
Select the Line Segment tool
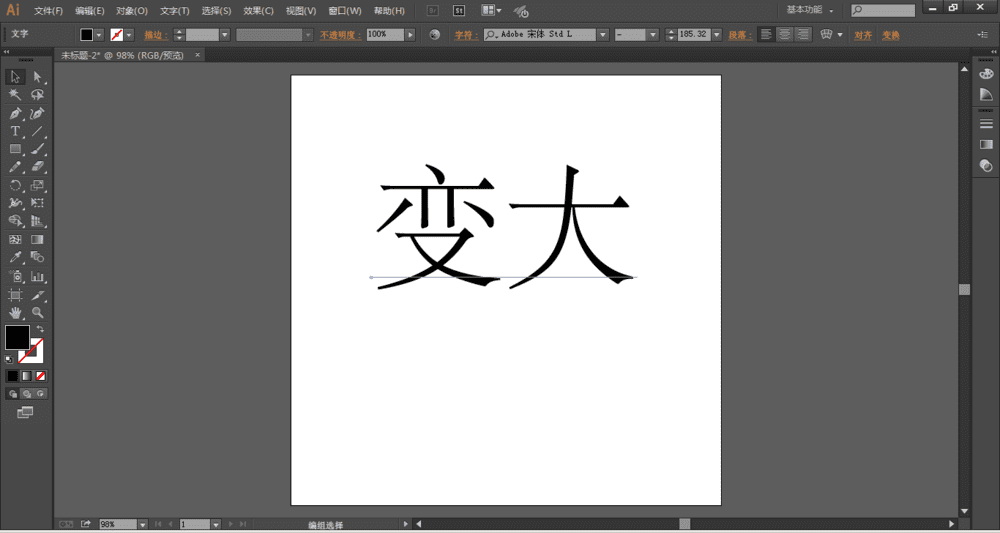pyautogui.click(x=38, y=131)
